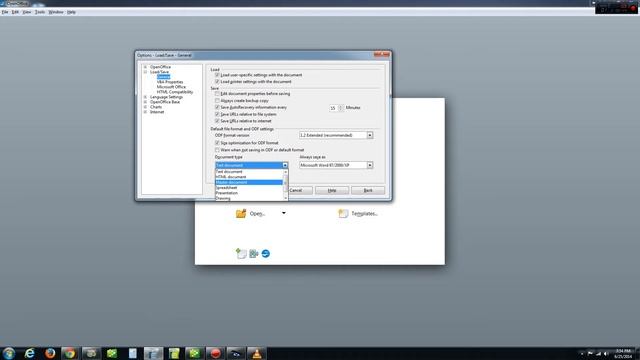This screenshot has height=360, width=640.
Task: Select General under Load/Save in the tree
Action: pyautogui.click(x=163, y=77)
